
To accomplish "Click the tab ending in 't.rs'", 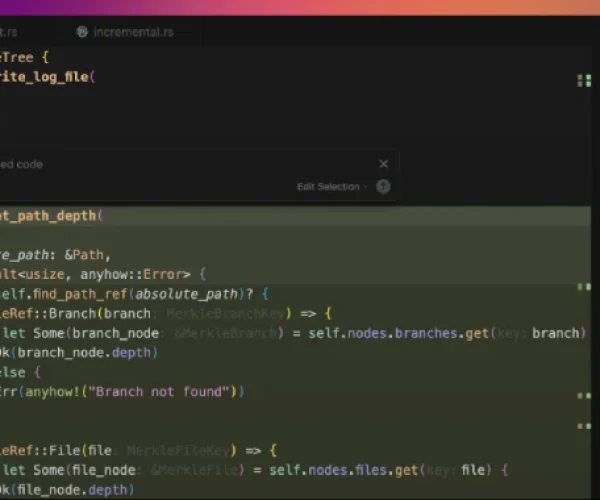I will [8, 32].
